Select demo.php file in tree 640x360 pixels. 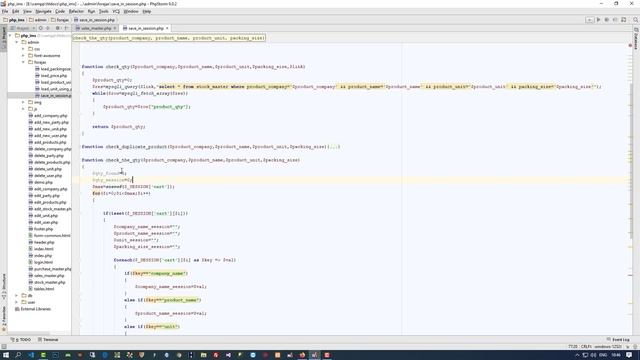tap(40, 182)
